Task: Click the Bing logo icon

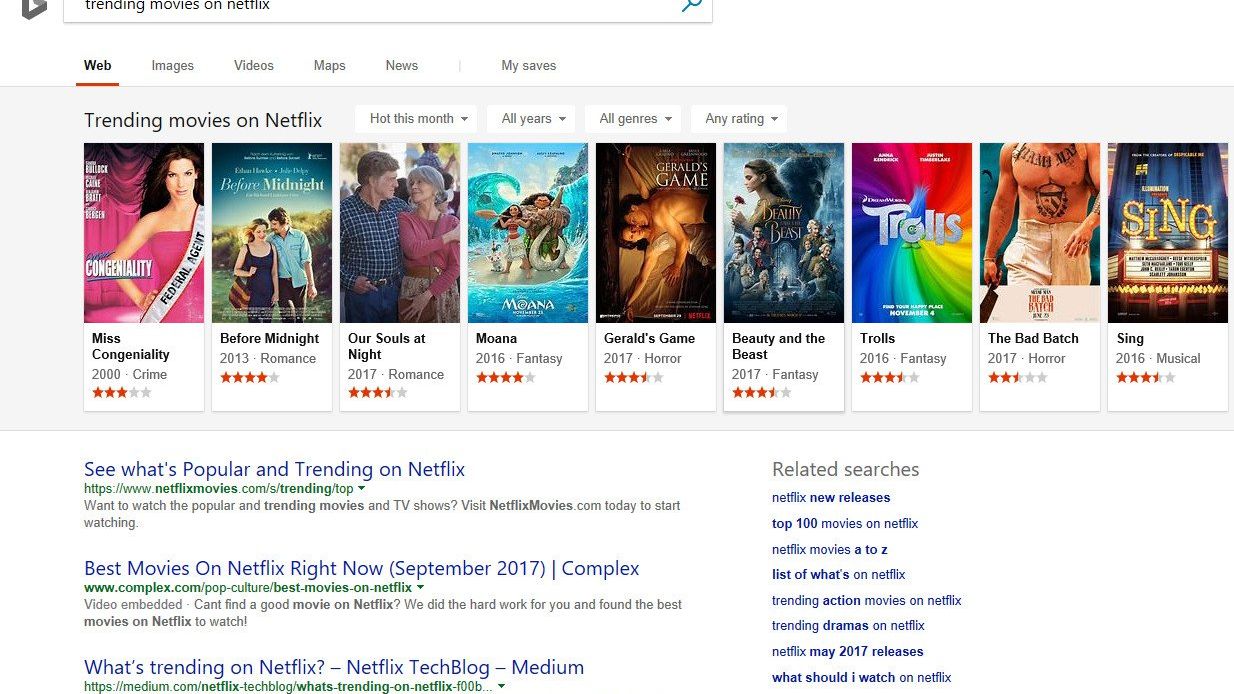Action: (33, 8)
